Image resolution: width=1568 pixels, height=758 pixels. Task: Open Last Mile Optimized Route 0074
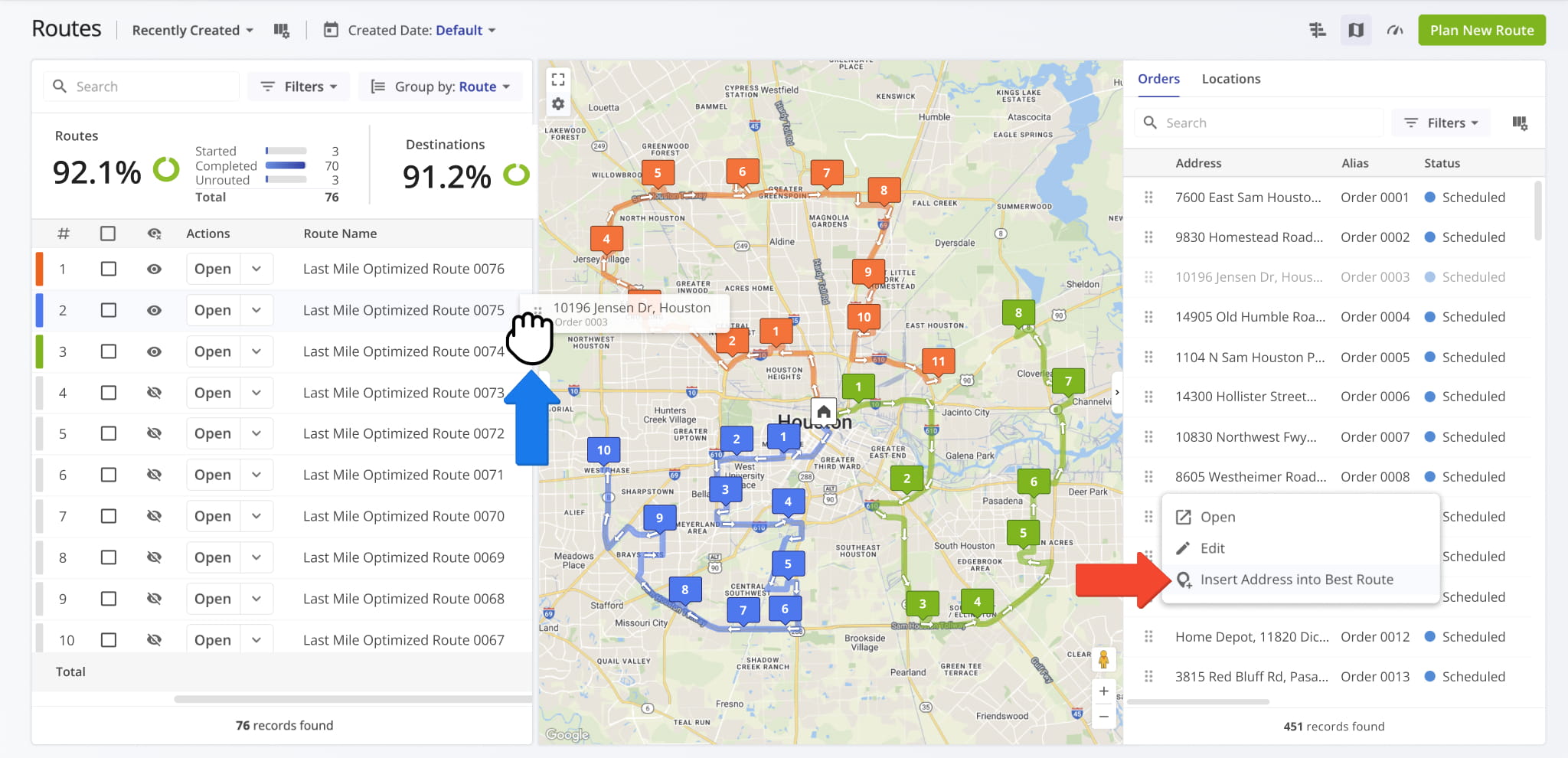tap(212, 351)
